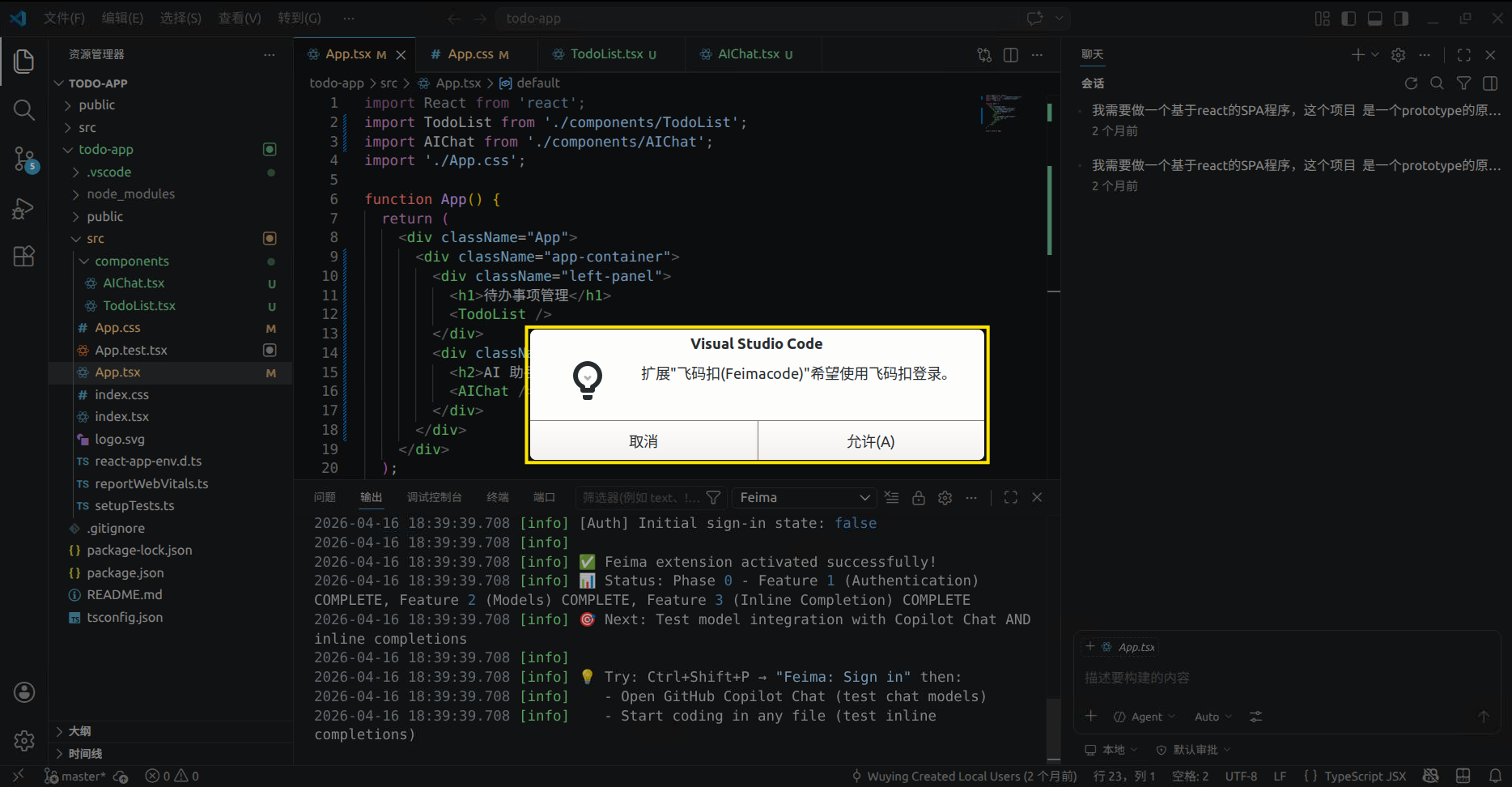
Task: Click the 行 23, 列 1 cursor position indicator
Action: 1124,776
